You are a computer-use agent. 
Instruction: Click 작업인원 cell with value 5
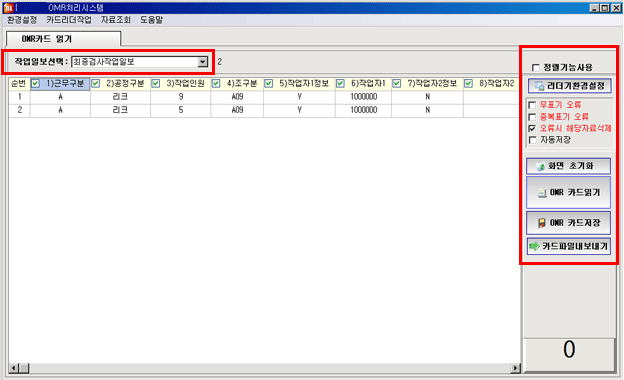click(181, 110)
